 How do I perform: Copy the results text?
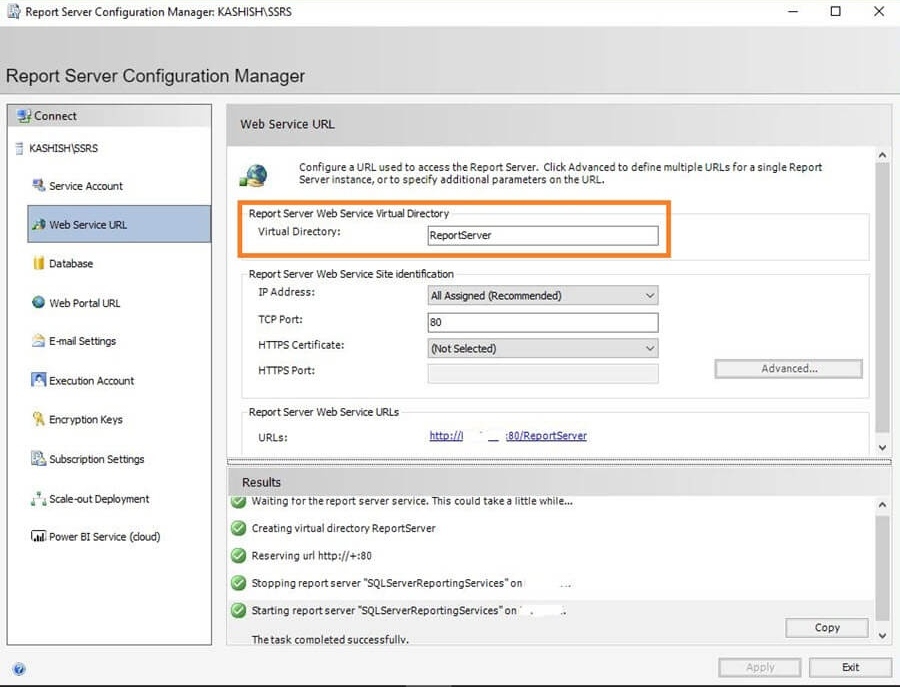click(827, 628)
